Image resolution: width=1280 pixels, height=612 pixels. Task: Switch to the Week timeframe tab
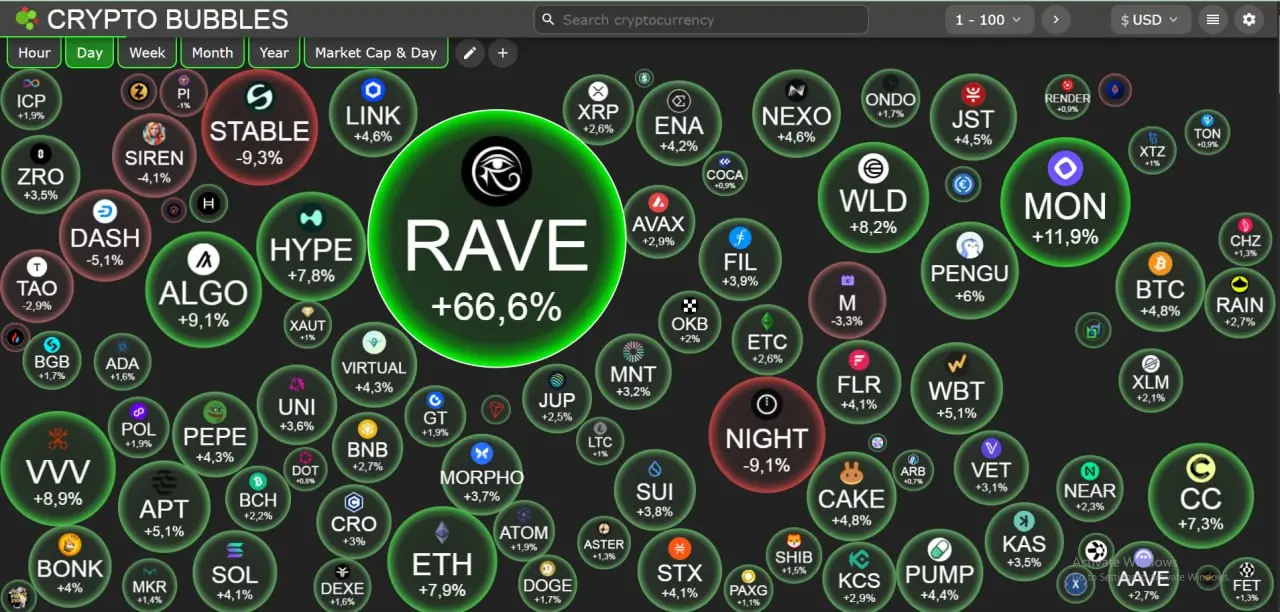pyautogui.click(x=147, y=53)
